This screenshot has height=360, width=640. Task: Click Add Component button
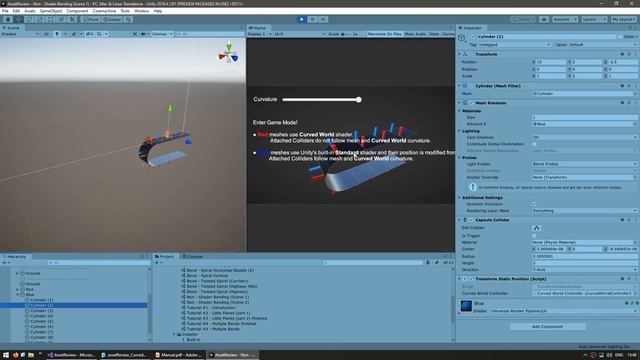547,327
